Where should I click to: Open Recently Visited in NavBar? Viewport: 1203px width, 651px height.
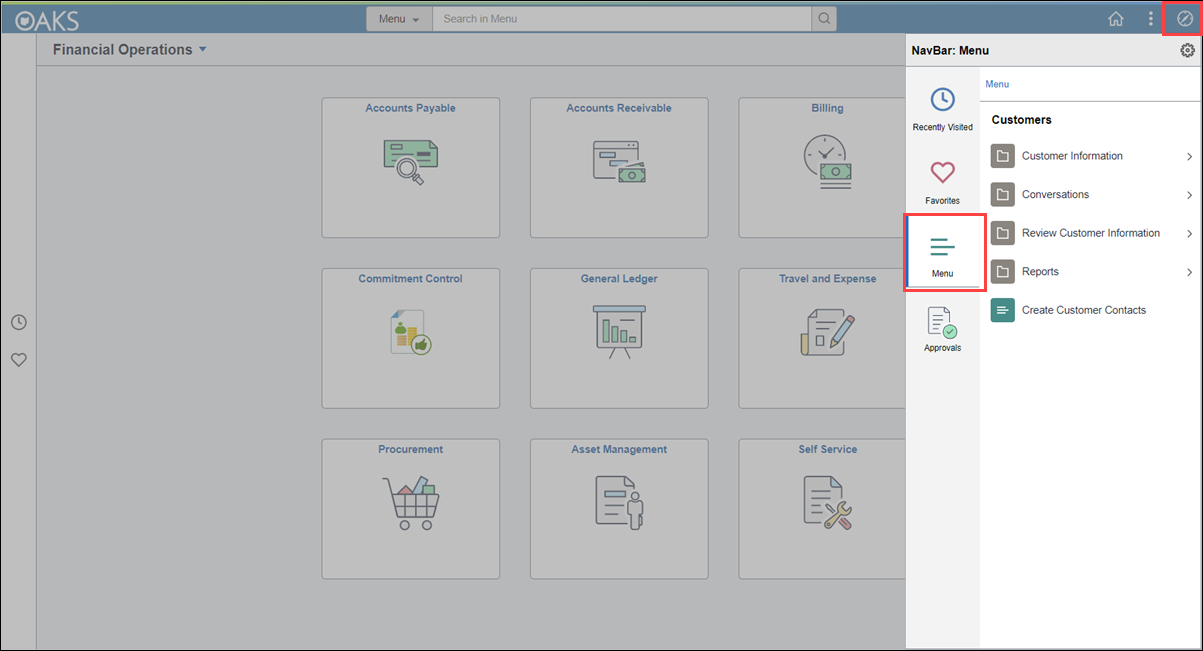click(x=942, y=109)
